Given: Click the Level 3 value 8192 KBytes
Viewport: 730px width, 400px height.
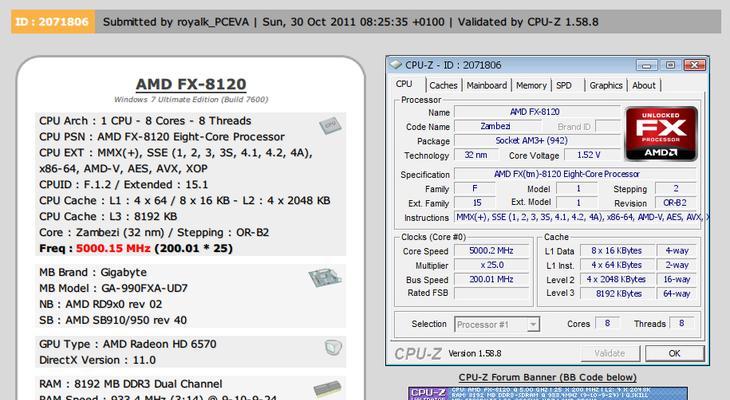Looking at the screenshot, I should (x=616, y=294).
